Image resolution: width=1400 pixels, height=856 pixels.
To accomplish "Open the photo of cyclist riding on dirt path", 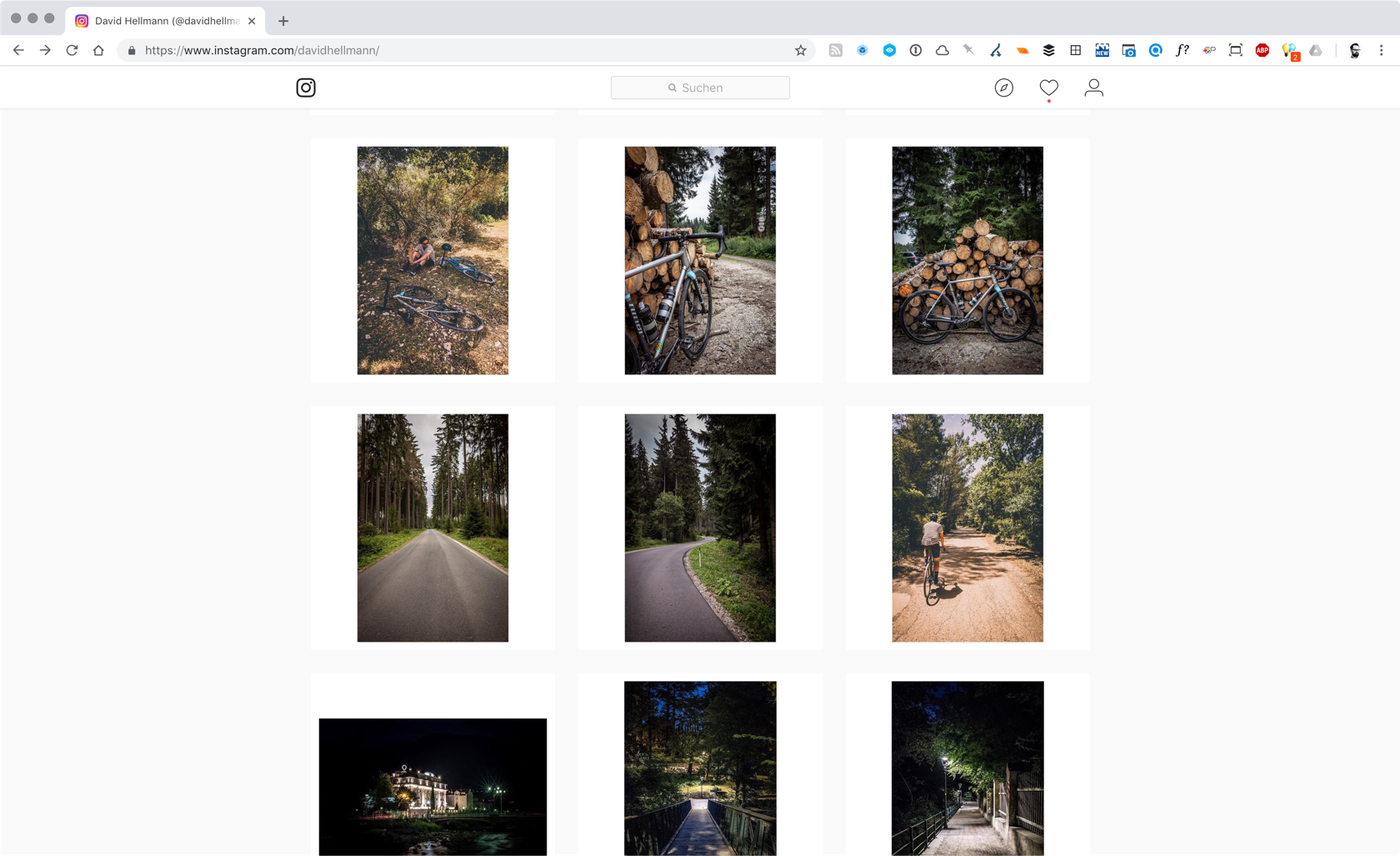I will click(x=967, y=528).
